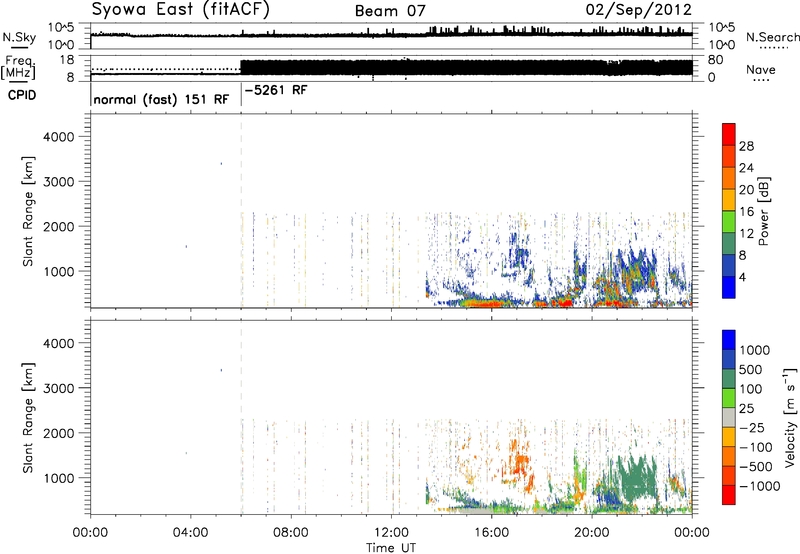Click the "Power [dB]" colorbar title

coord(763,211)
